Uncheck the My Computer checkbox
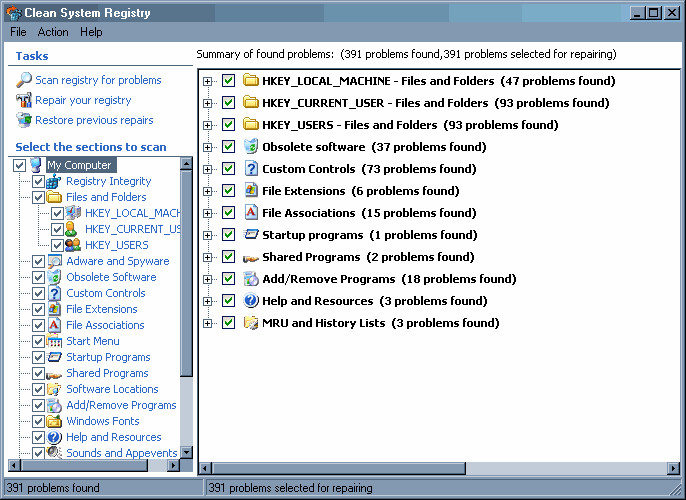This screenshot has height=500, width=686. 19,165
